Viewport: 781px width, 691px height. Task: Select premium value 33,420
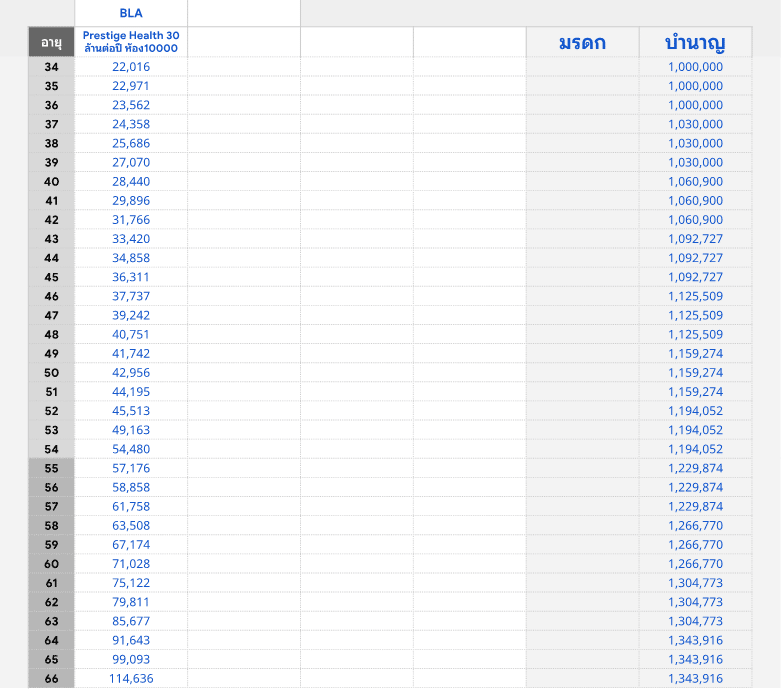coord(131,239)
